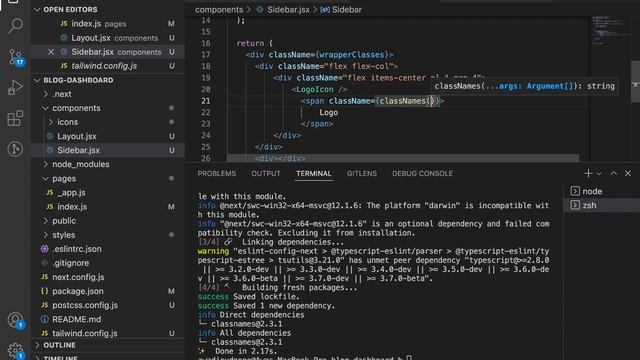
Task: Place cursor on line 22 Logo text
Action: (329, 113)
